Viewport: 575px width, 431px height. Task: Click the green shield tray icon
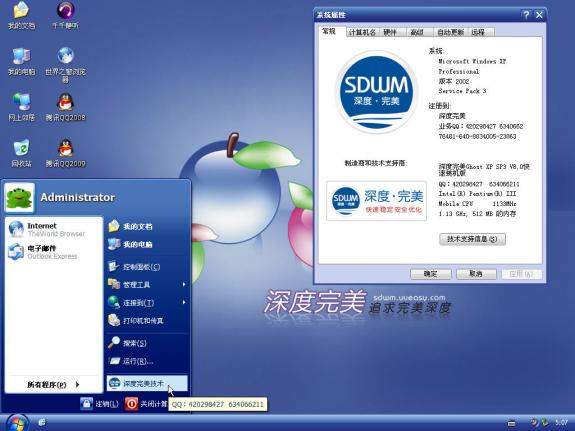(x=545, y=423)
